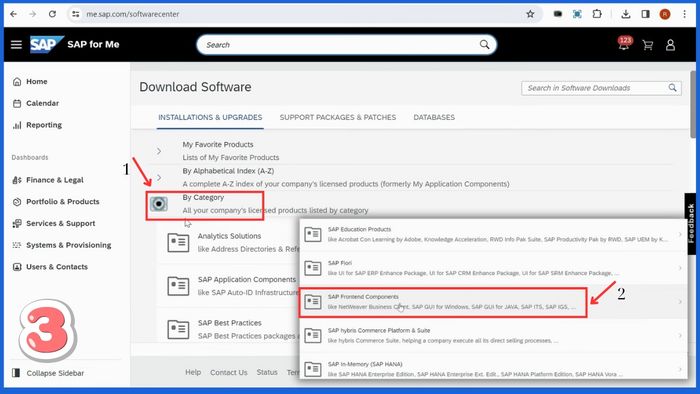Click the SAP In-Memory (SAP HANA) folder icon
Viewport: 700px width, 394px height.
(x=312, y=369)
